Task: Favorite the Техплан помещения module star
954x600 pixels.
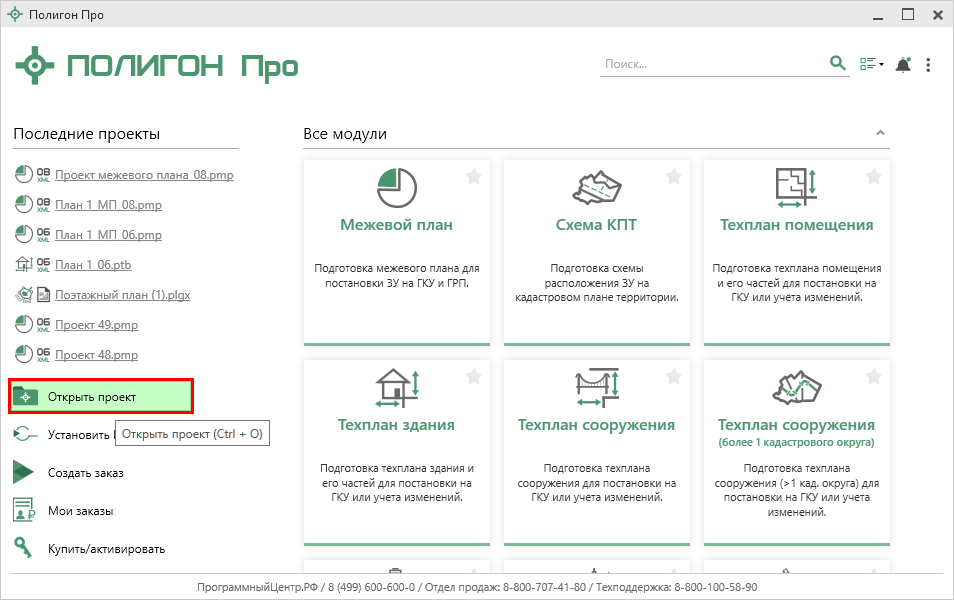Action: pyautogui.click(x=874, y=176)
